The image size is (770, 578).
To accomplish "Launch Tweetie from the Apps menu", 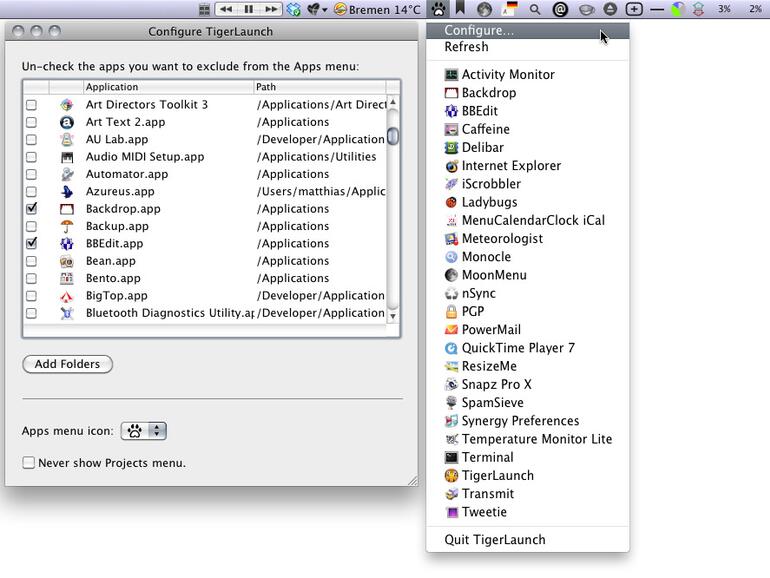I will [527, 512].
